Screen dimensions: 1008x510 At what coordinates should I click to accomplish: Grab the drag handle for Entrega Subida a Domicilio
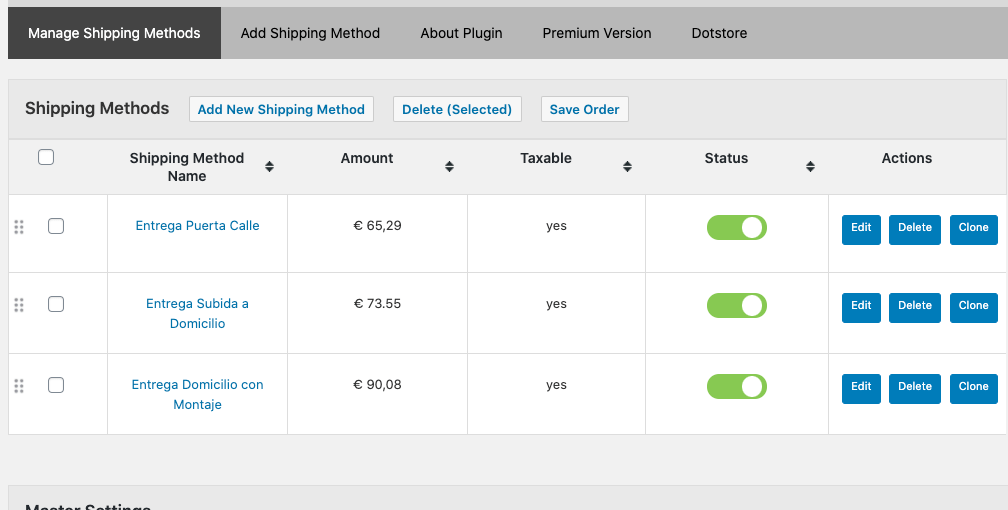[x=19, y=305]
